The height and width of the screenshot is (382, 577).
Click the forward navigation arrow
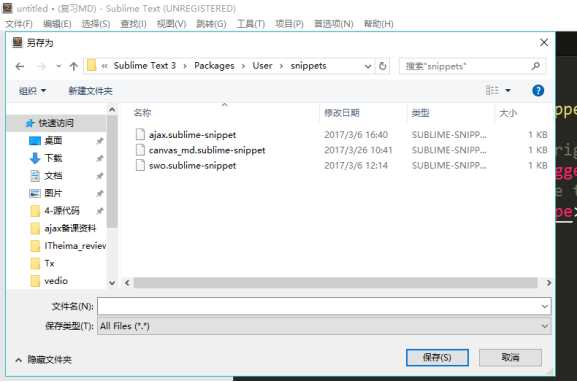pyautogui.click(x=41, y=67)
